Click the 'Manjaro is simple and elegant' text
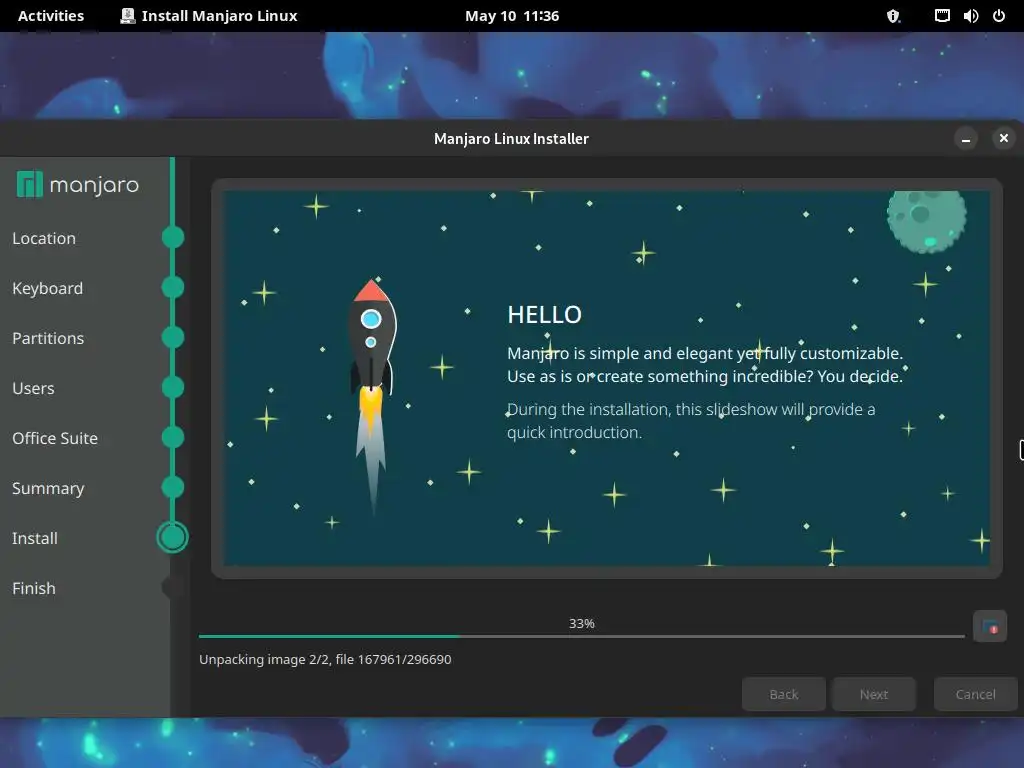1024x768 pixels. pos(705,365)
